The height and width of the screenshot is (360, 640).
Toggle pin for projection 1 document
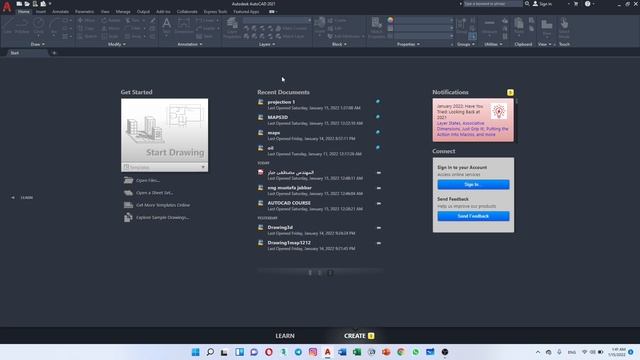tap(378, 102)
